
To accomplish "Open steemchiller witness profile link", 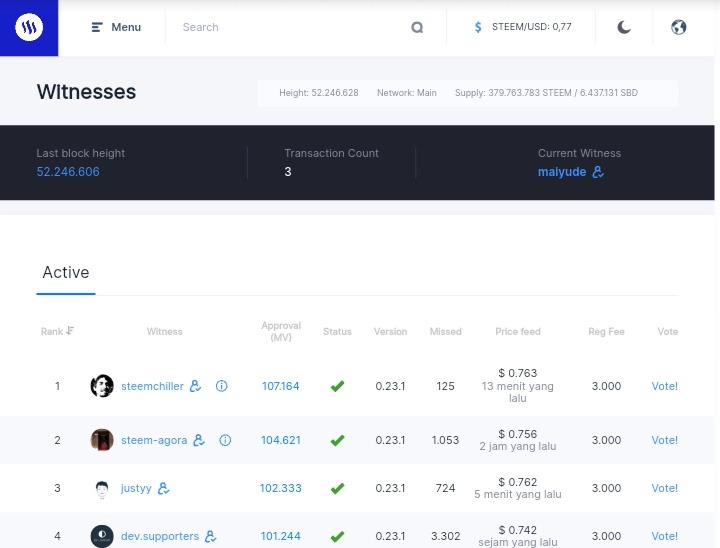I will [152, 386].
